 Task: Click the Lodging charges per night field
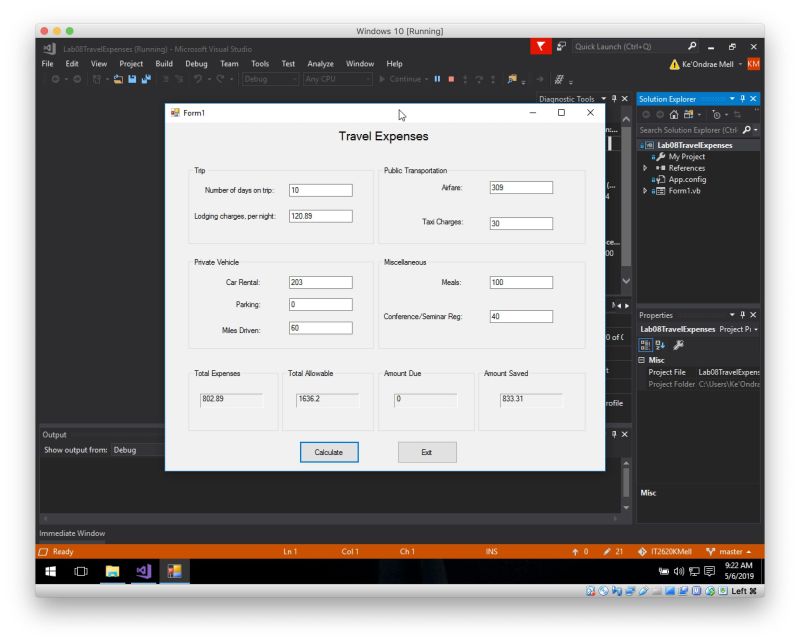click(320, 216)
